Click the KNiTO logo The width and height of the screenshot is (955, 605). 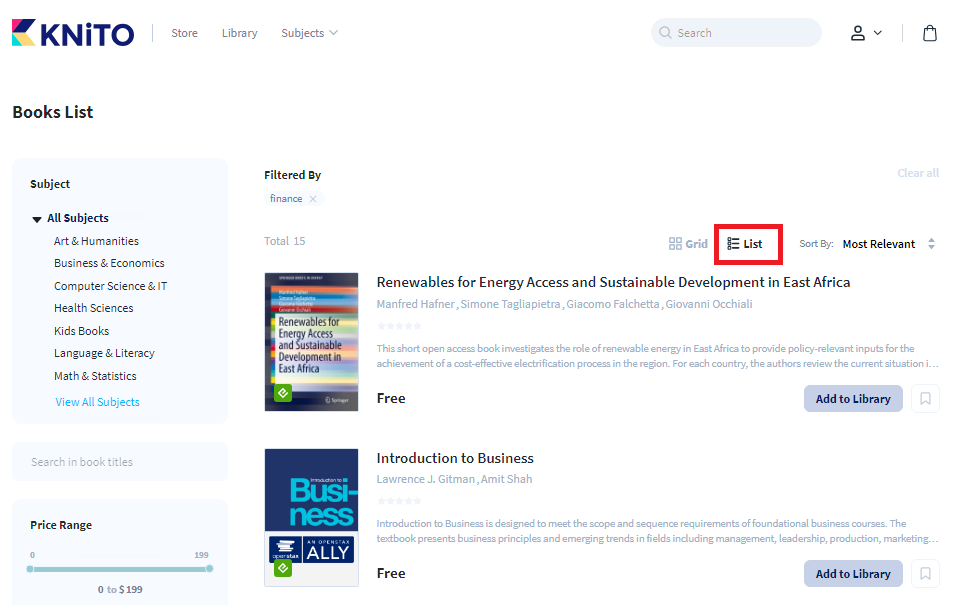73,33
